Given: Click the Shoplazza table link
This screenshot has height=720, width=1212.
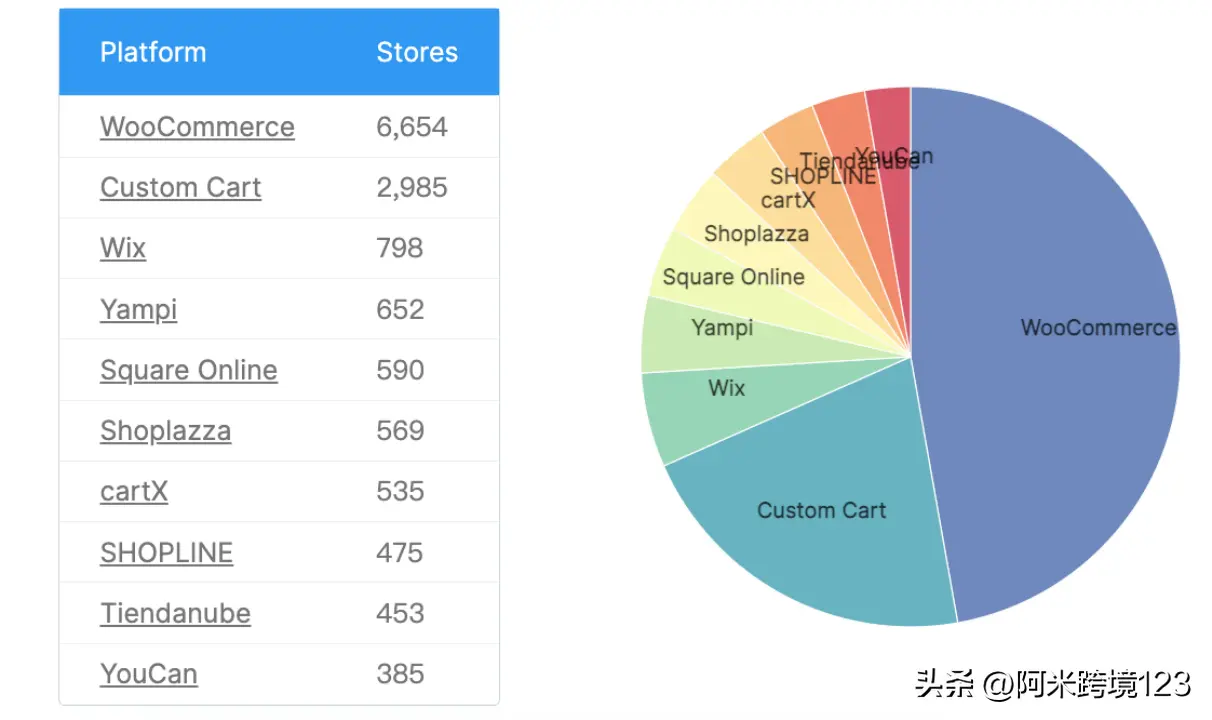Looking at the screenshot, I should tap(165, 431).
